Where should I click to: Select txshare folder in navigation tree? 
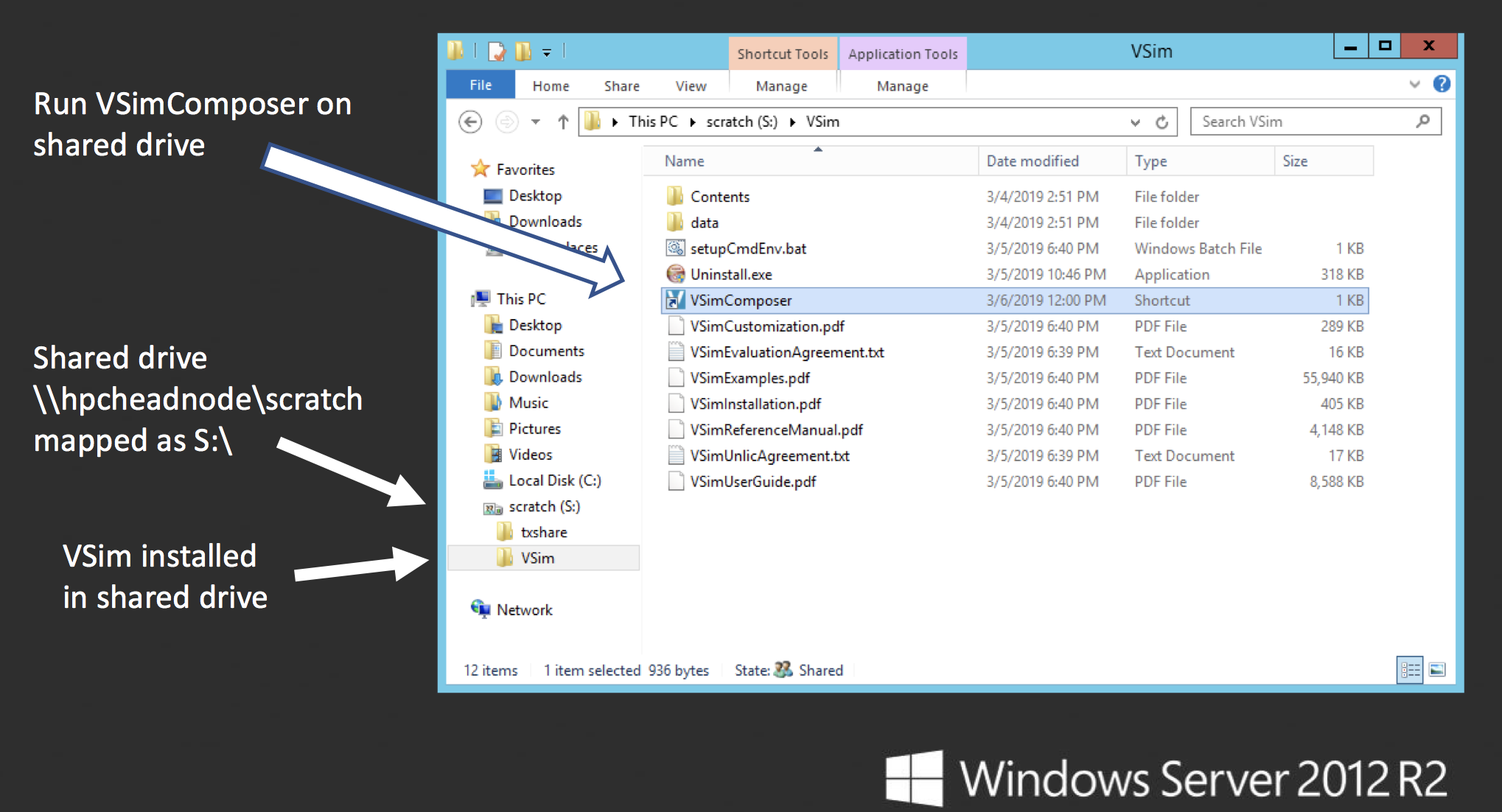point(544,532)
